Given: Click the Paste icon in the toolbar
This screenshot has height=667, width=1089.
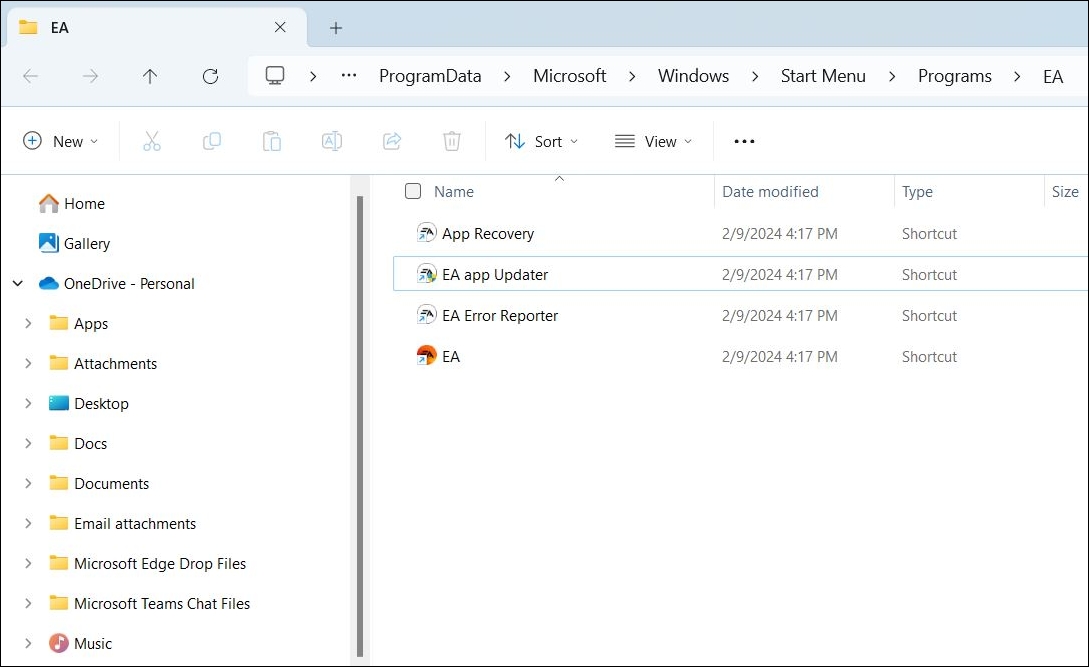Looking at the screenshot, I should (x=271, y=141).
